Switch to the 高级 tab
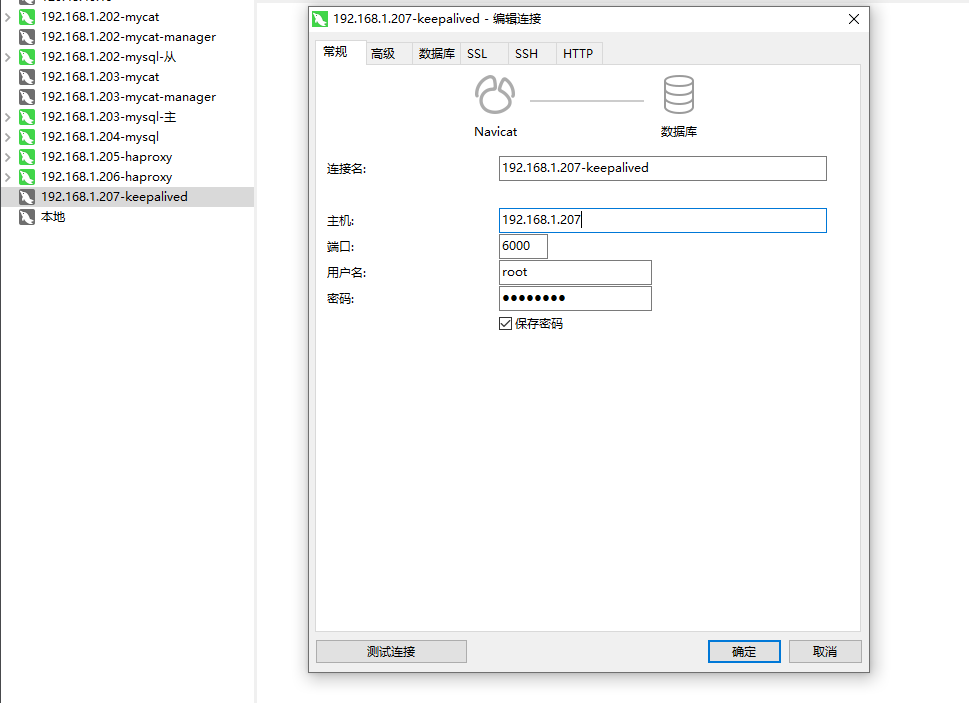This screenshot has height=703, width=969. click(389, 54)
